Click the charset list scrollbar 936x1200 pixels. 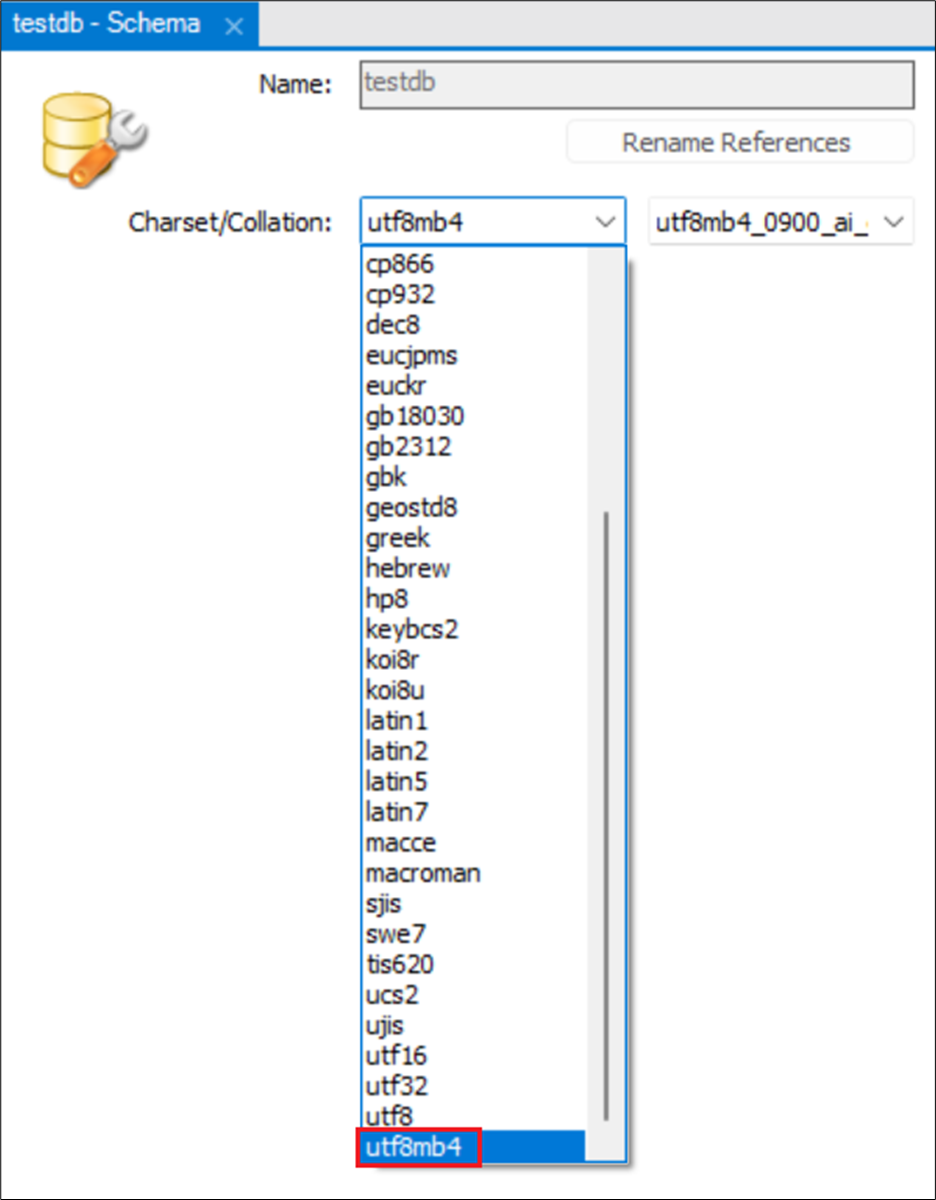(x=605, y=815)
